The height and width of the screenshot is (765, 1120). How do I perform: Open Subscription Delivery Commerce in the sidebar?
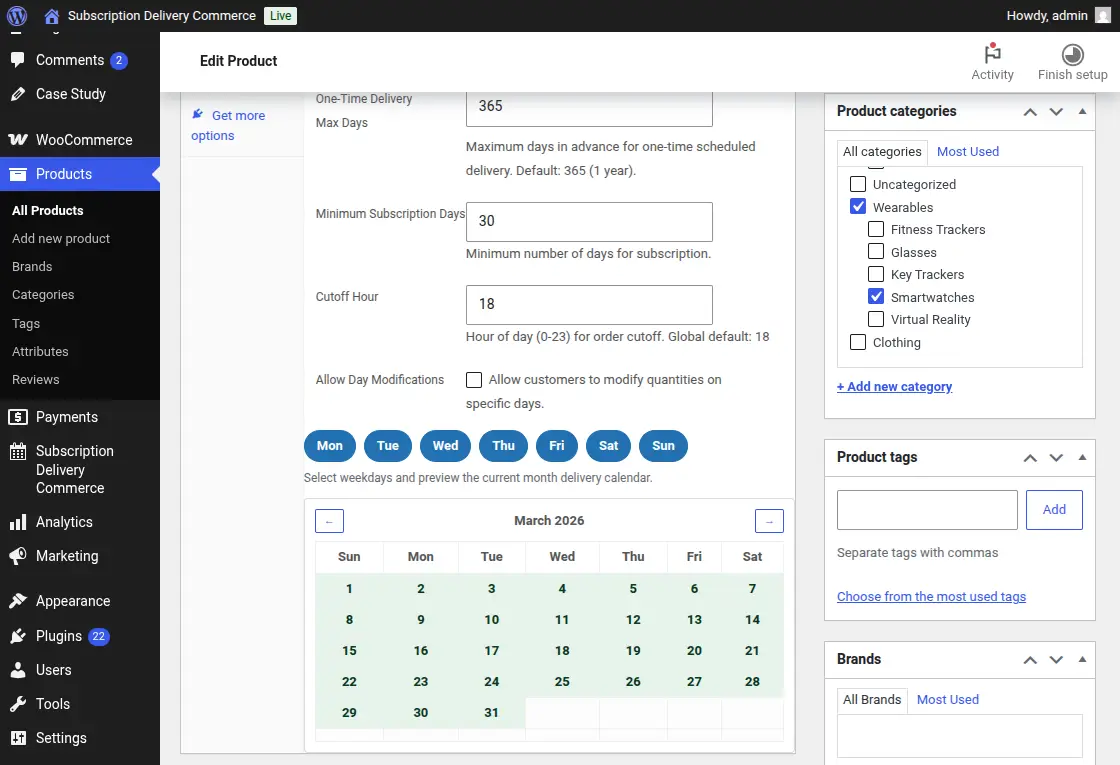72,470
